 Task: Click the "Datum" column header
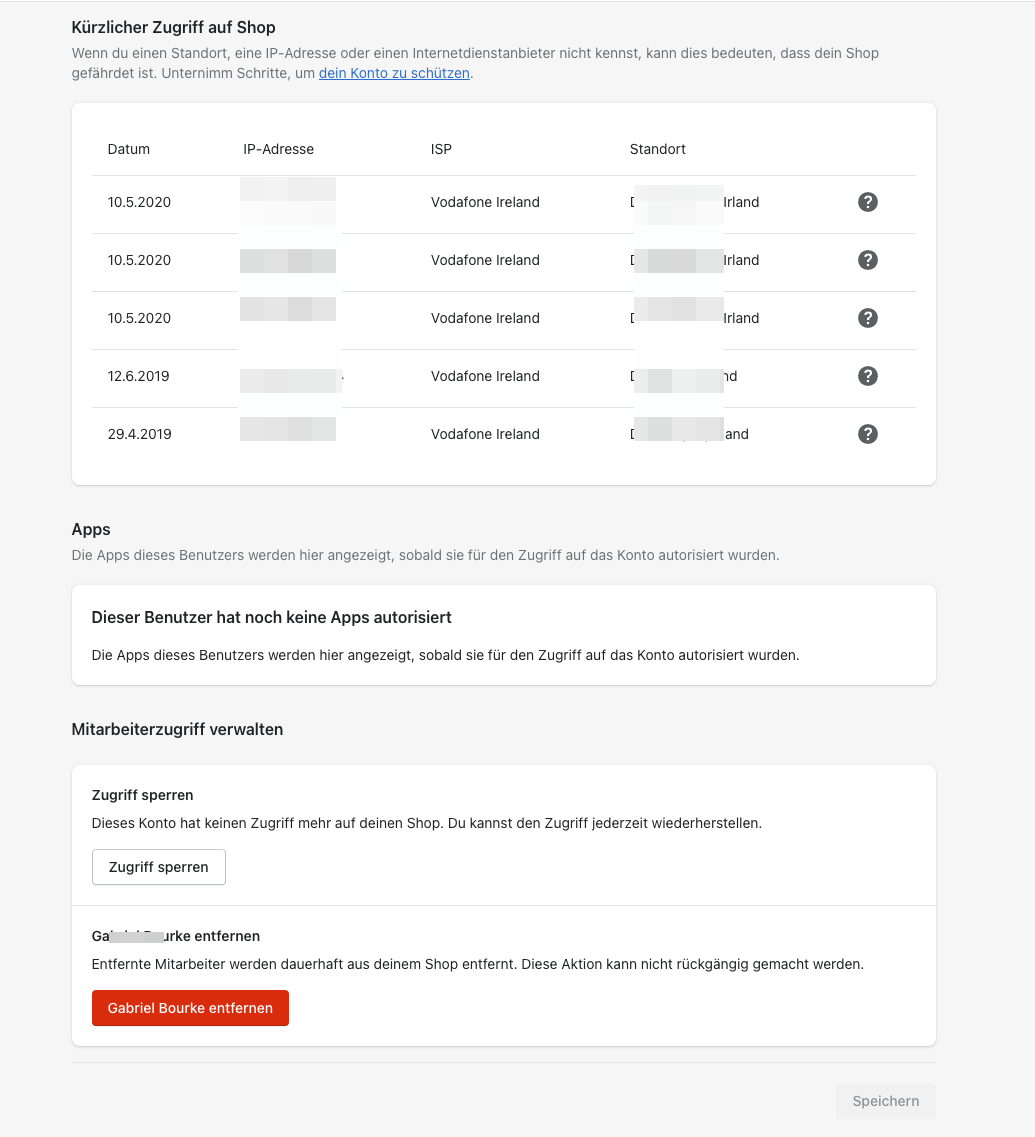point(129,149)
